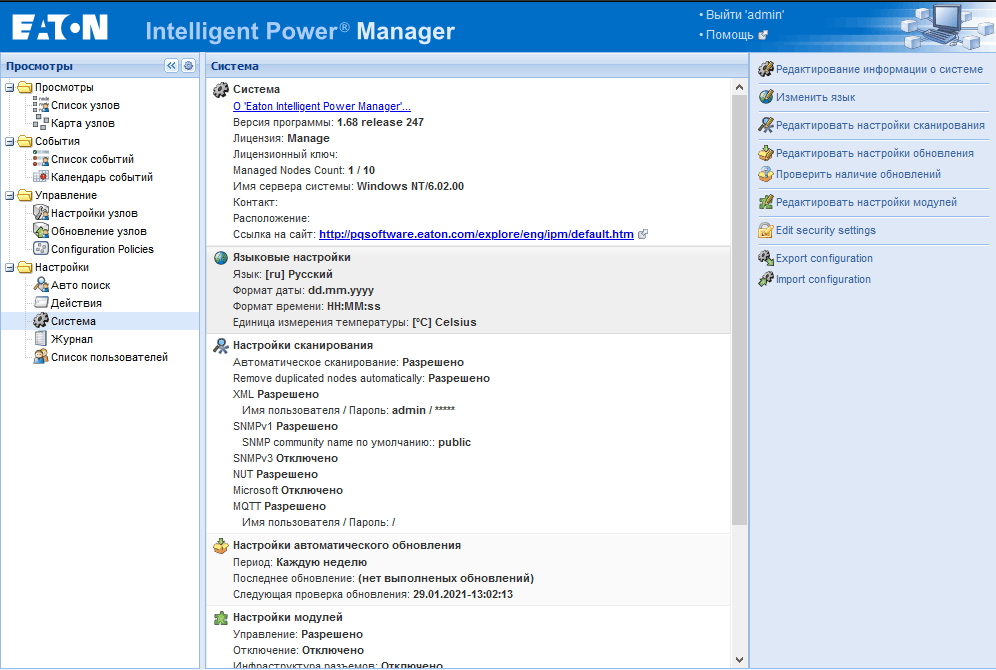Select Configuration Policies in the tree
Image resolution: width=996 pixels, height=670 pixels.
tap(102, 249)
